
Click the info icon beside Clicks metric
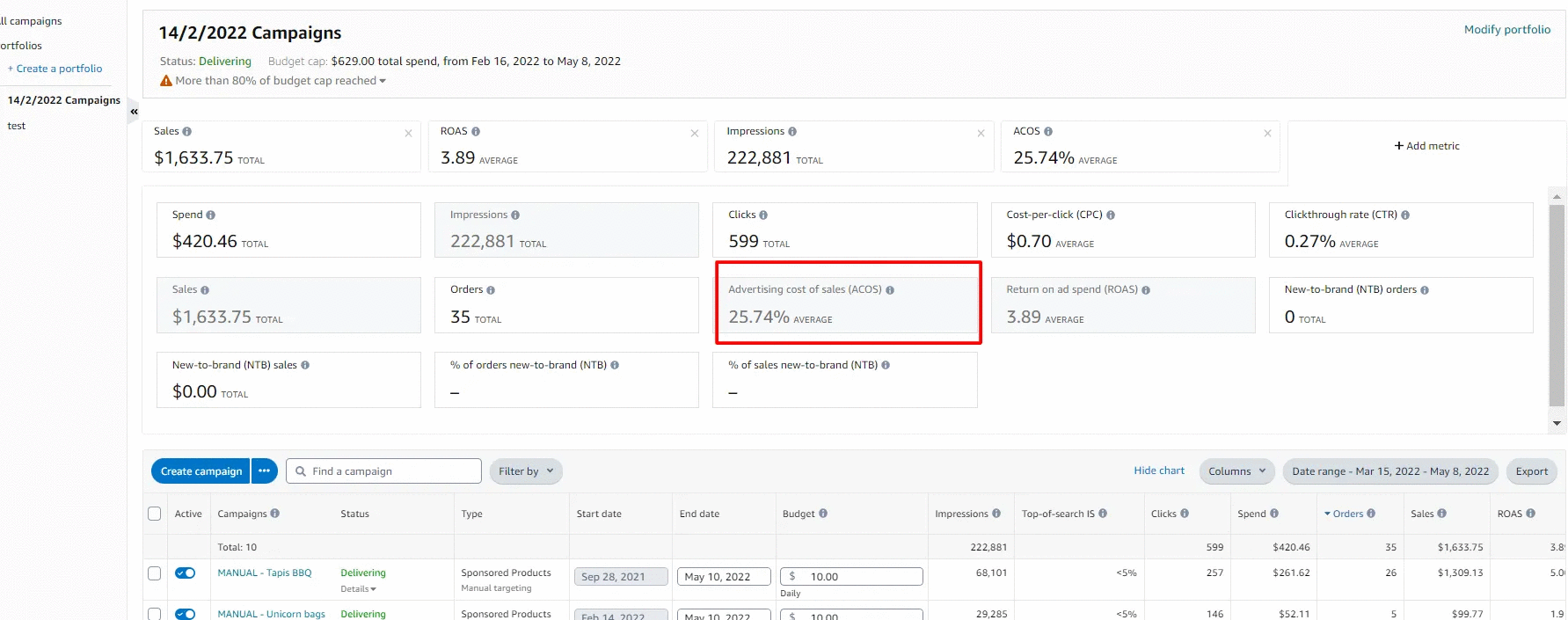(763, 215)
